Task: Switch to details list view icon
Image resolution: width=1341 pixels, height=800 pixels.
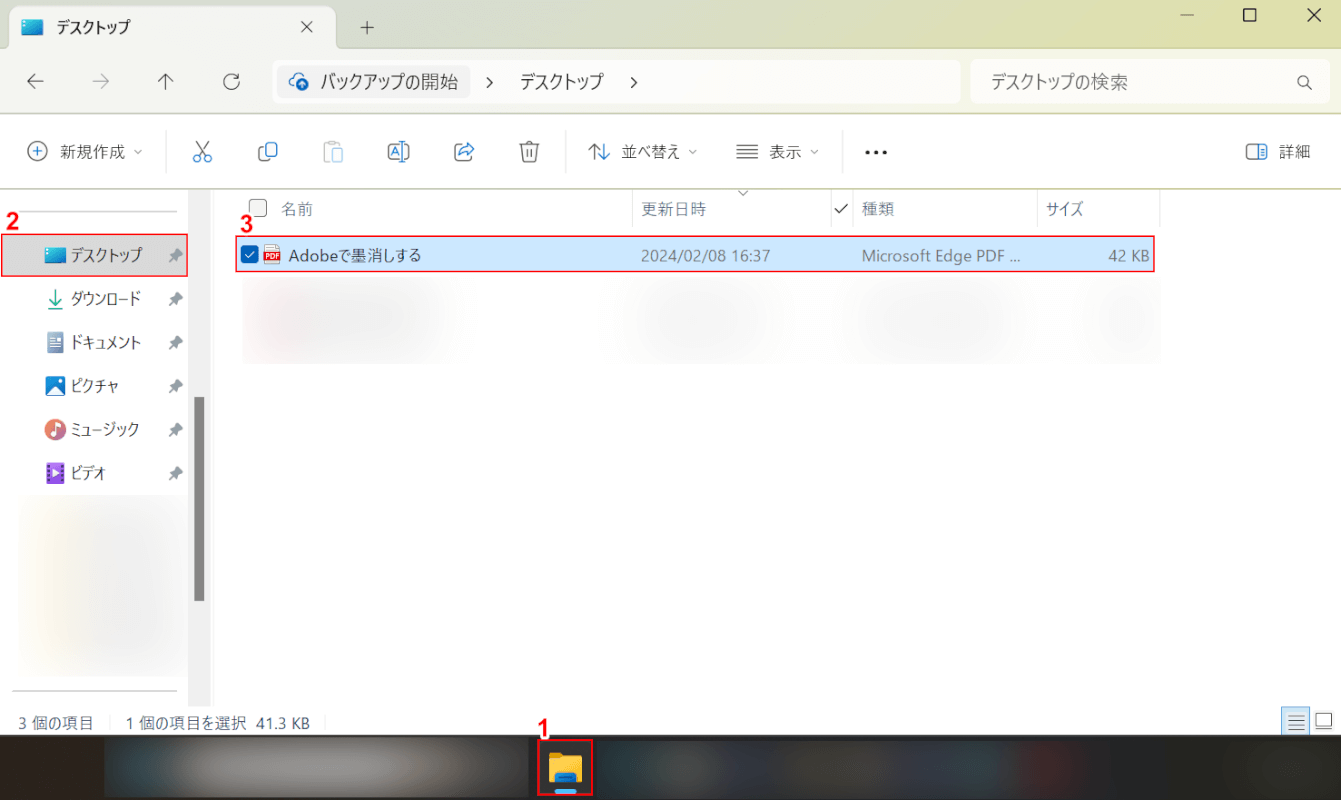Action: (1297, 721)
